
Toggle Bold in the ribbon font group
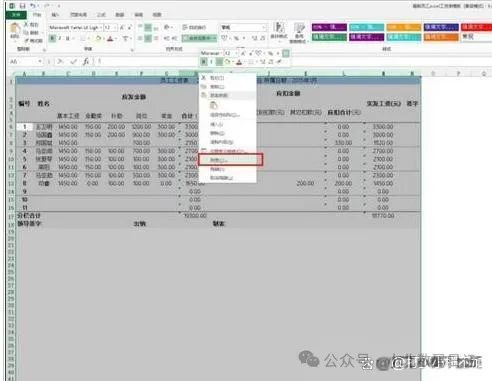52,39
